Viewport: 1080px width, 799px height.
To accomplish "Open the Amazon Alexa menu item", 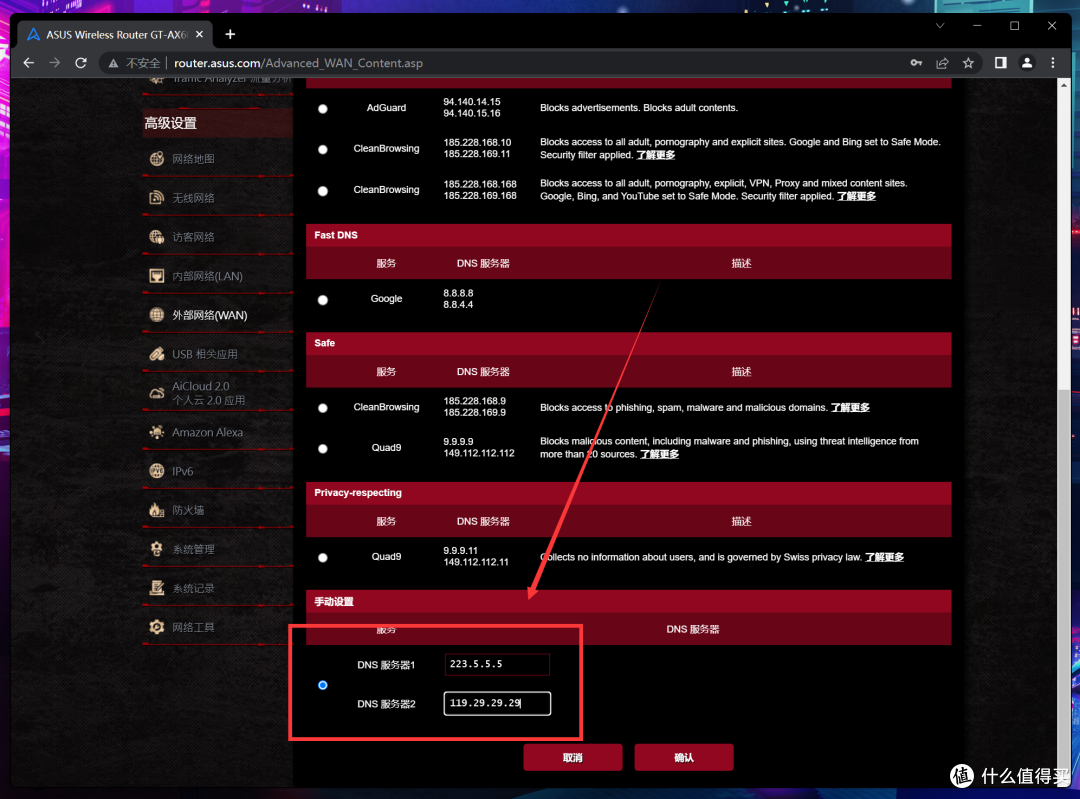I will [207, 432].
